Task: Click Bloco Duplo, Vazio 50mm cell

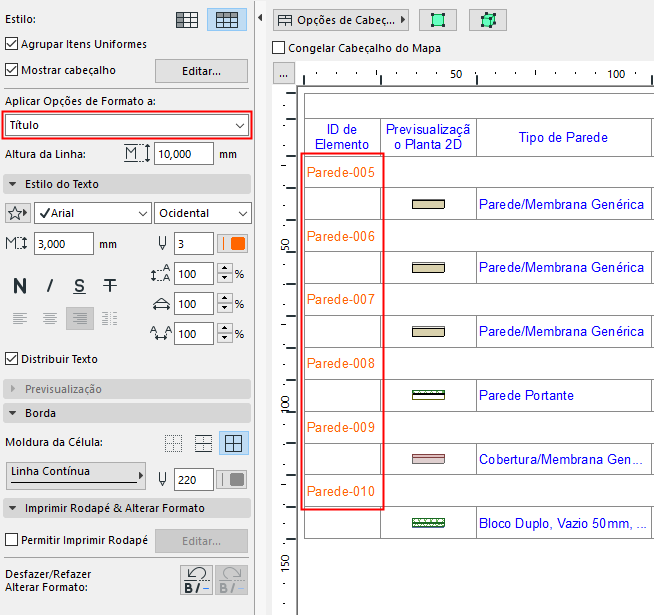Action: [563, 523]
